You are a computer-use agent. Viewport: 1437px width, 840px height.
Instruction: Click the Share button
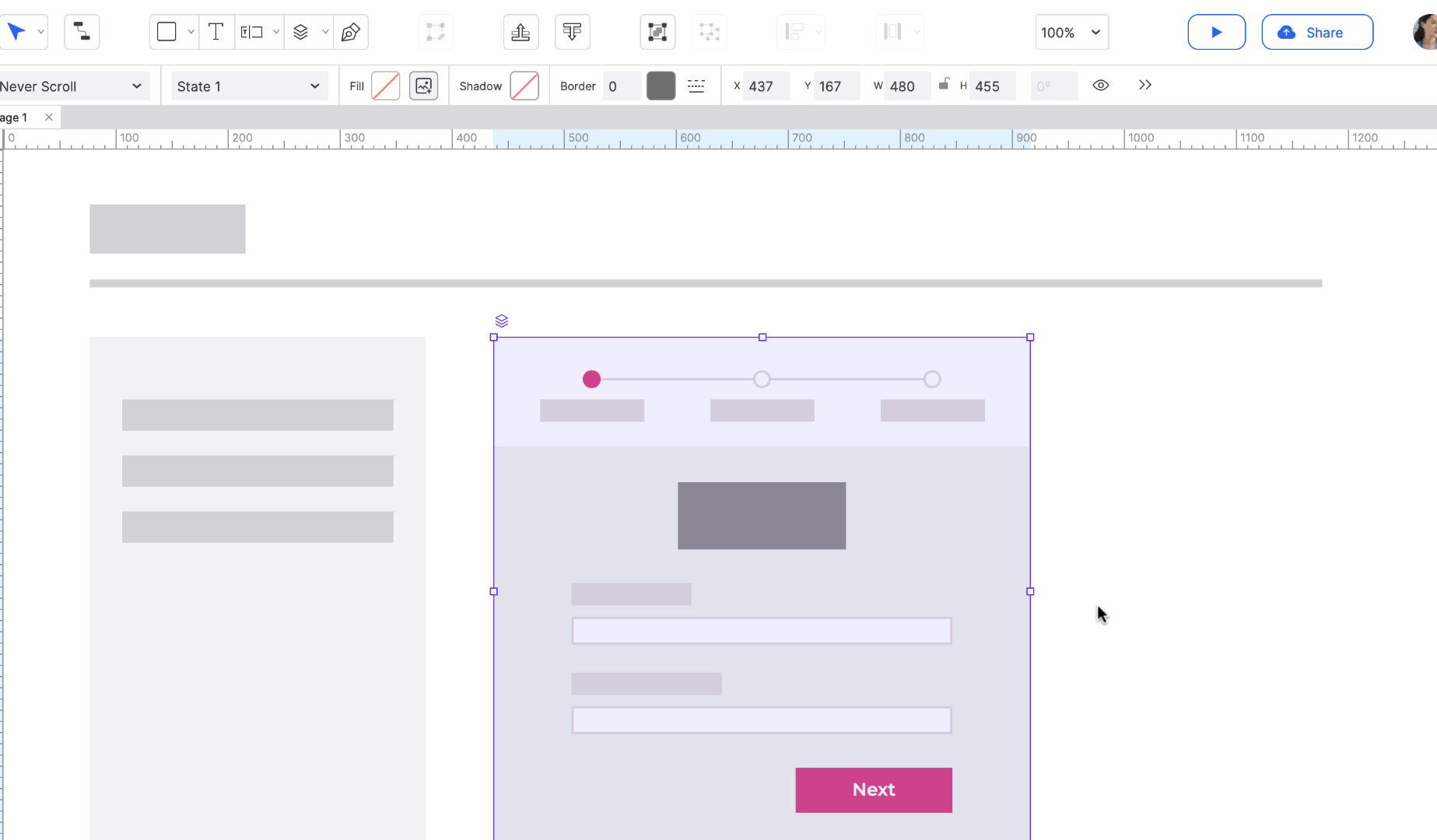click(1316, 33)
